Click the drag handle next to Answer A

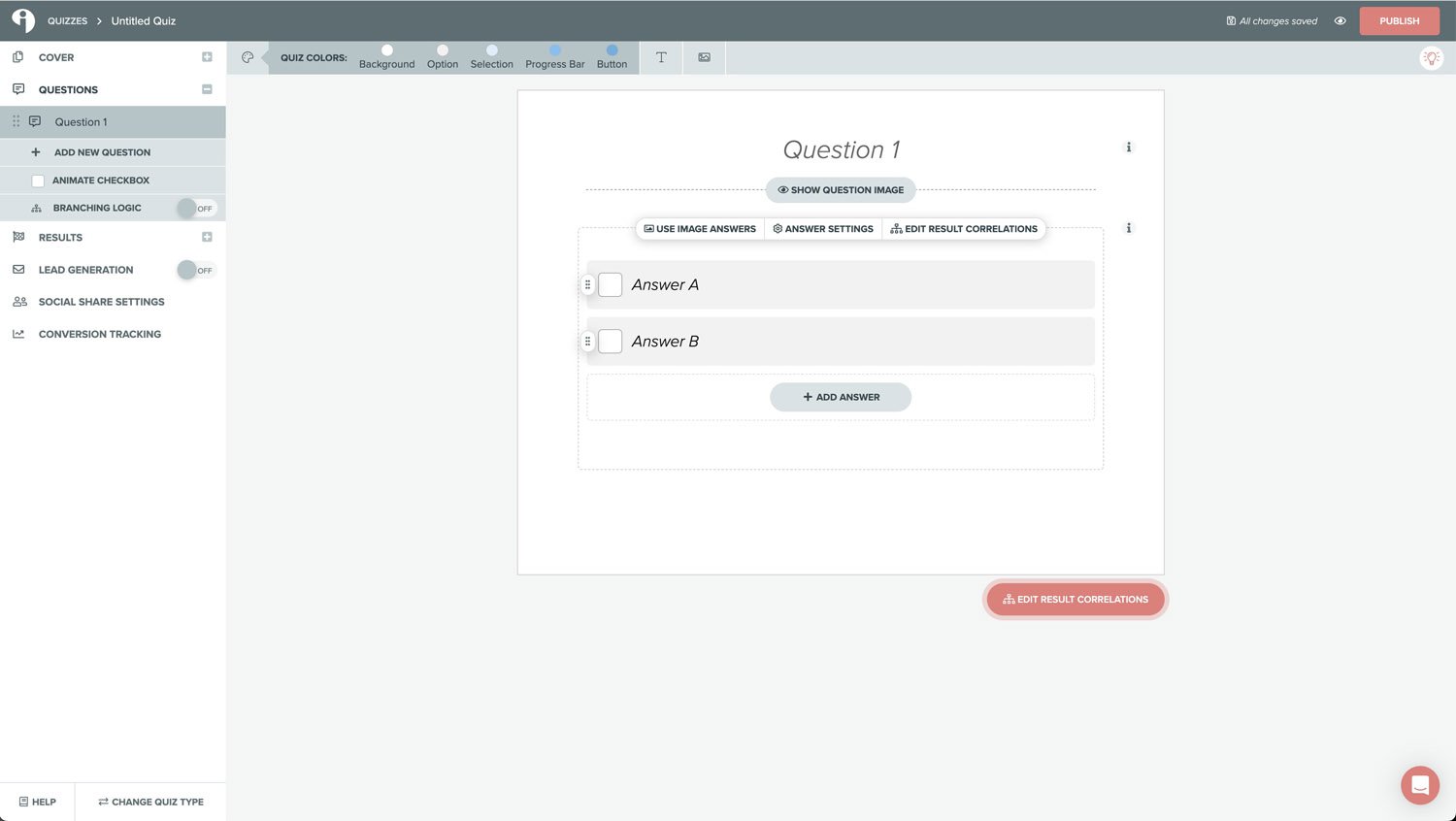(587, 285)
